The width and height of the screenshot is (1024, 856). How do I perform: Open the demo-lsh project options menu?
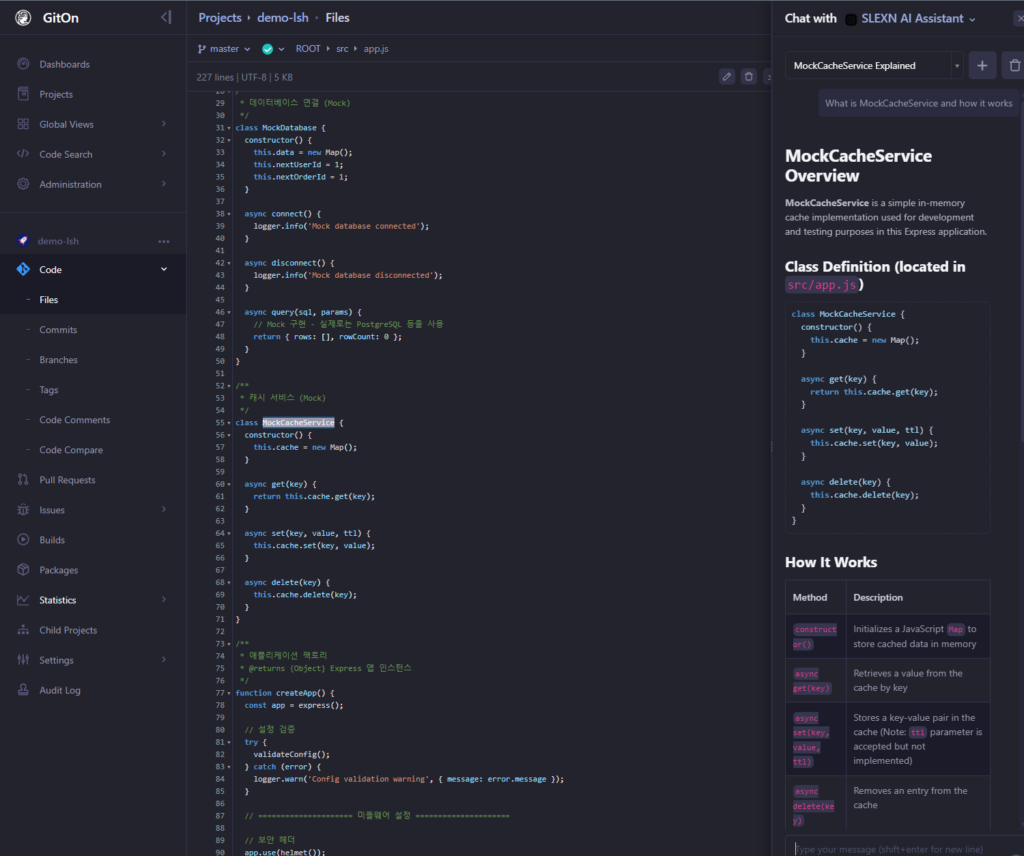tap(164, 241)
